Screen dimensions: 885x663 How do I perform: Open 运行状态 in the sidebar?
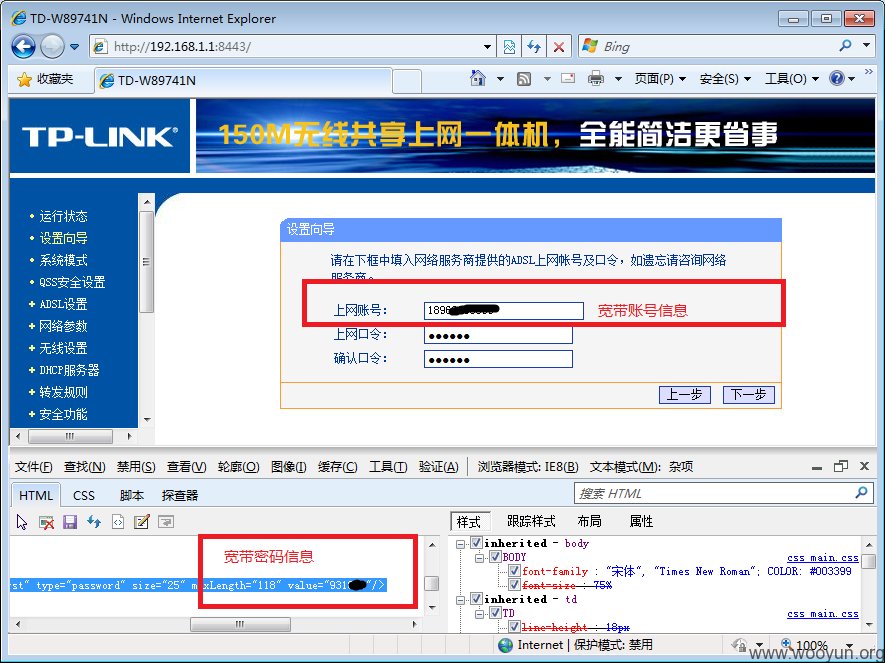pyautogui.click(x=63, y=216)
